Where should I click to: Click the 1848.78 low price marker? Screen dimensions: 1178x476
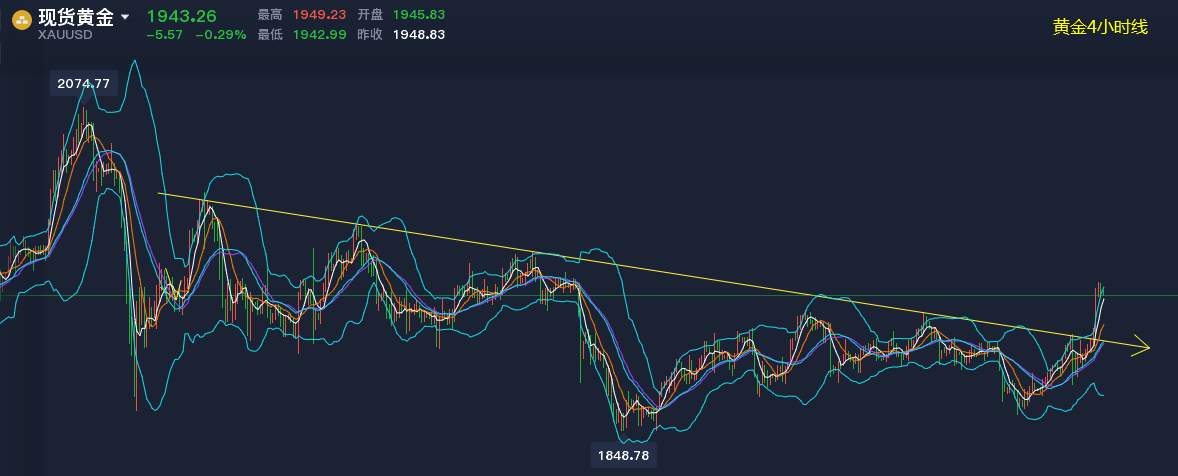click(624, 455)
